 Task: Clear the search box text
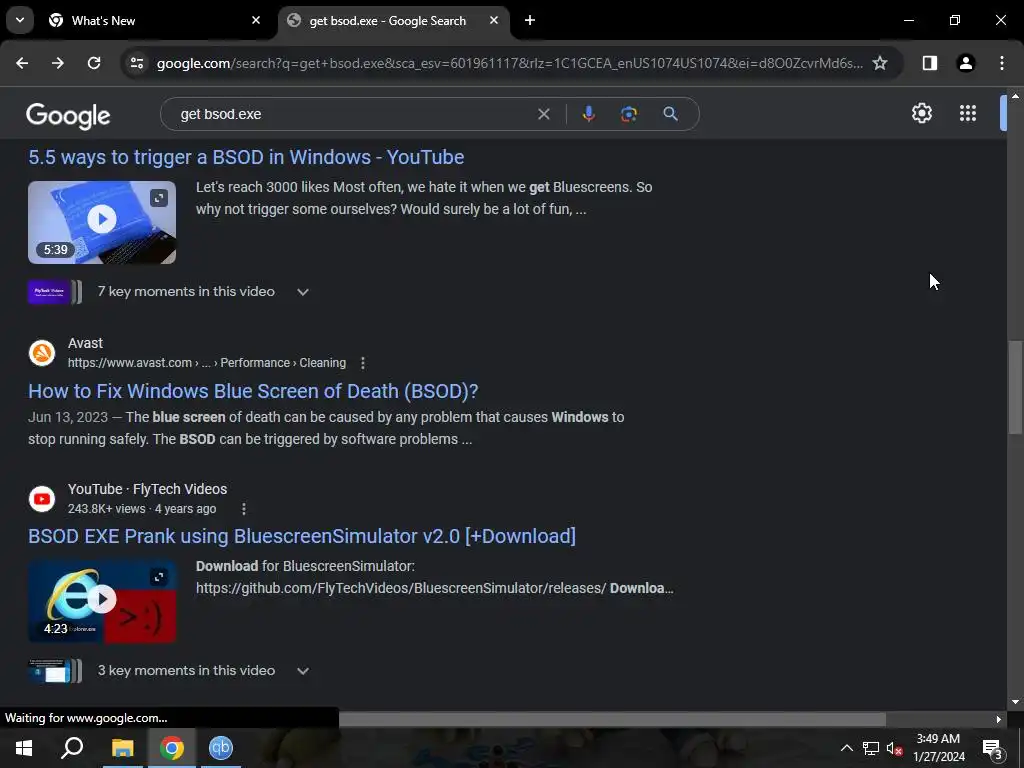pyautogui.click(x=543, y=114)
